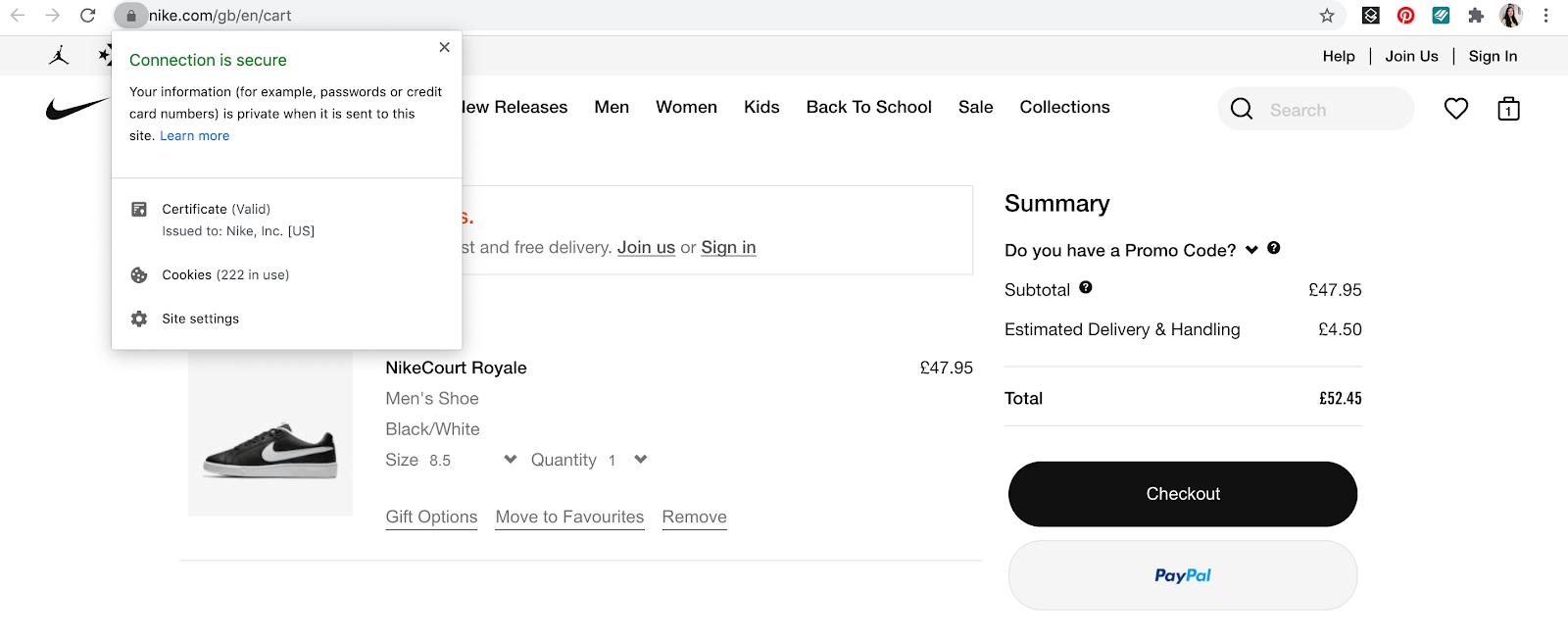Open Chrome three-dot menu
1568x641 pixels.
(x=1545, y=16)
